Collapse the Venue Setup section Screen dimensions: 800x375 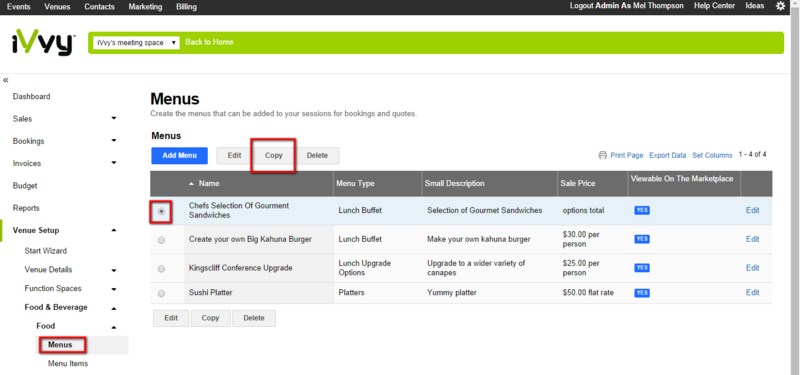(113, 231)
